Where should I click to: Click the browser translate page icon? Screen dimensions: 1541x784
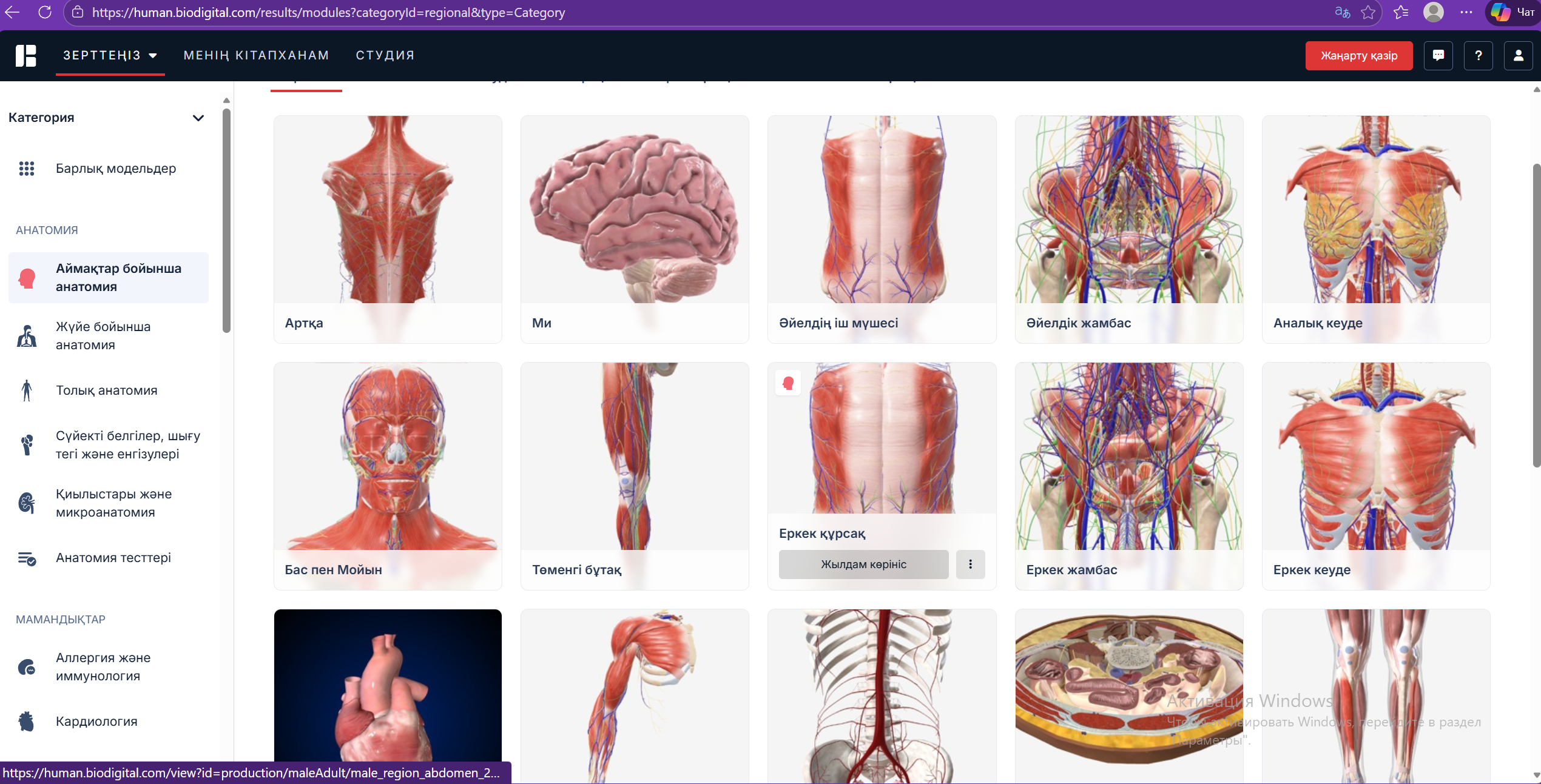point(1342,12)
